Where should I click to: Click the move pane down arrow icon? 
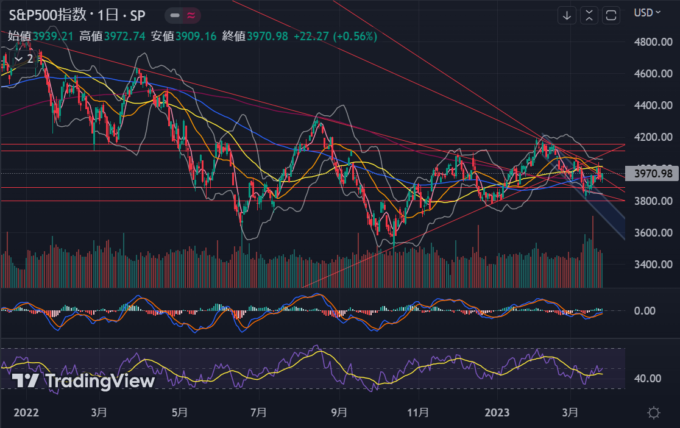pos(567,14)
